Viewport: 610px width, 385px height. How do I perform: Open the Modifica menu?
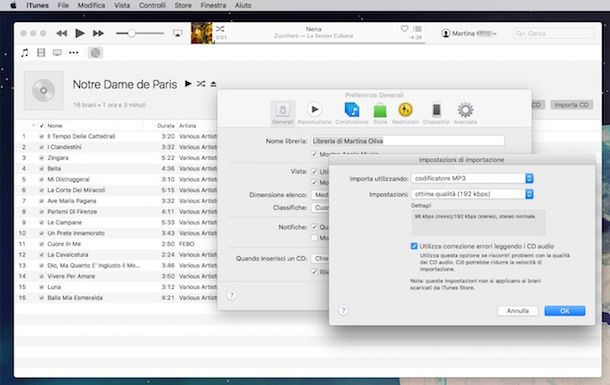[91, 5]
